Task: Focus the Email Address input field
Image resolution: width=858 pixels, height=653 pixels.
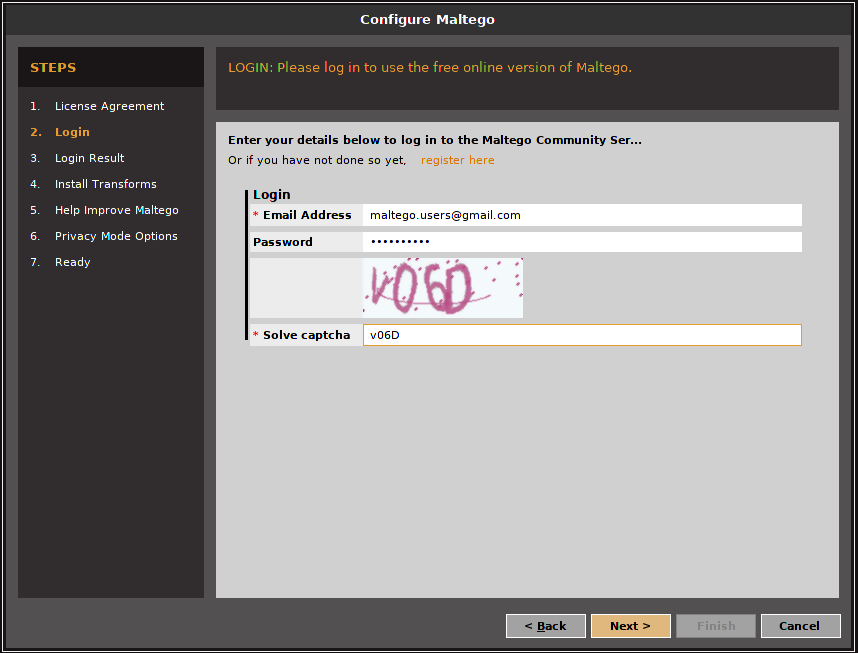Action: (581, 215)
